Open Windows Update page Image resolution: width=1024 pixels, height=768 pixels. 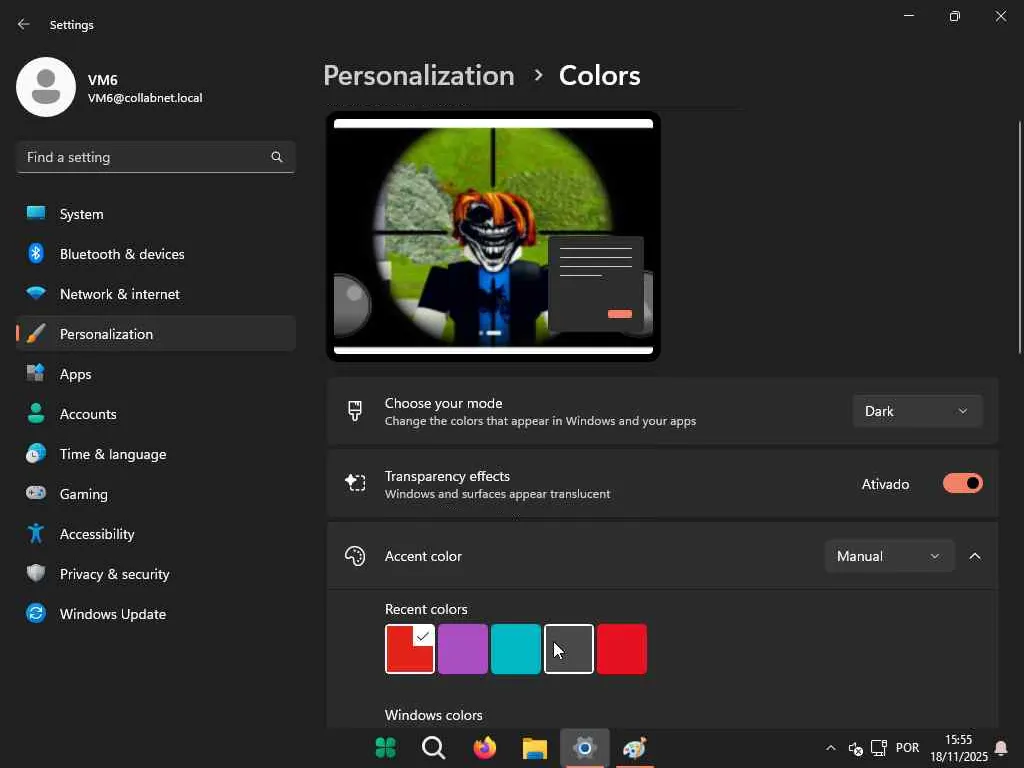(x=155, y=613)
